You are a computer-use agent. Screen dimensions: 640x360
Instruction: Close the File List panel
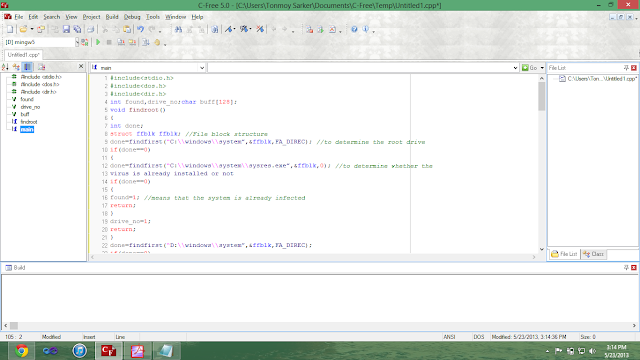point(634,68)
